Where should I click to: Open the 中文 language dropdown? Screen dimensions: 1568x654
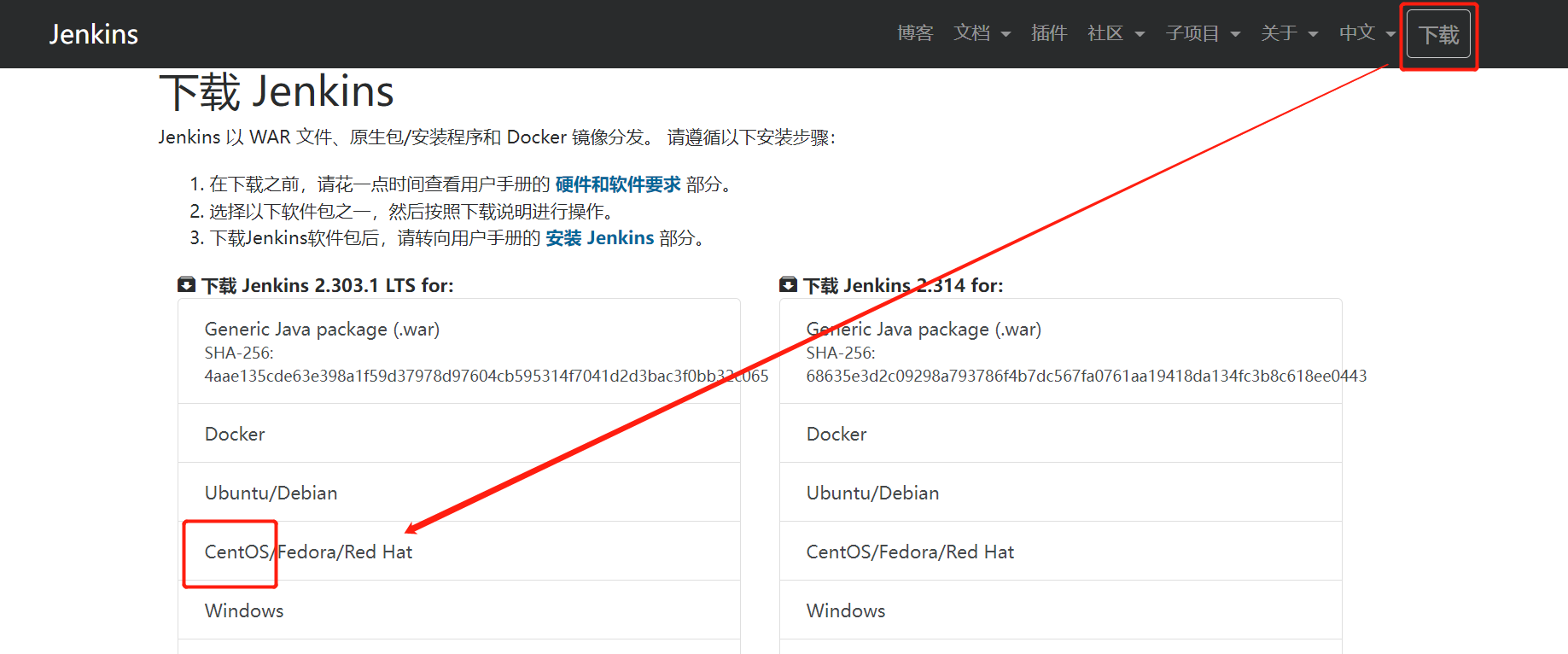click(x=1367, y=33)
